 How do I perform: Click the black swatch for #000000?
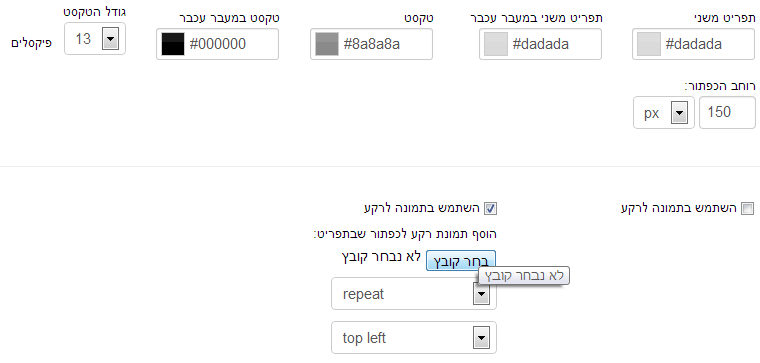click(x=173, y=44)
